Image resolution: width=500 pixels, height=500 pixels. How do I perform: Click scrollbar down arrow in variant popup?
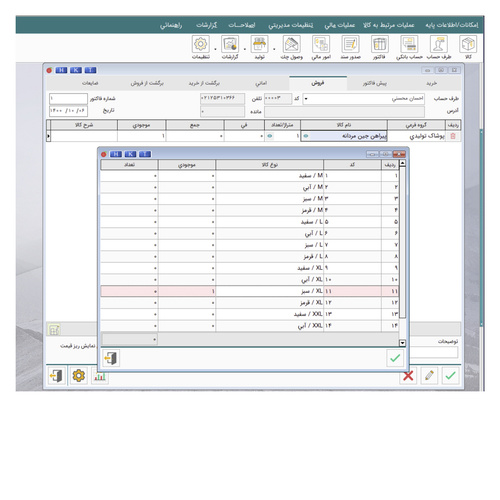point(402,343)
